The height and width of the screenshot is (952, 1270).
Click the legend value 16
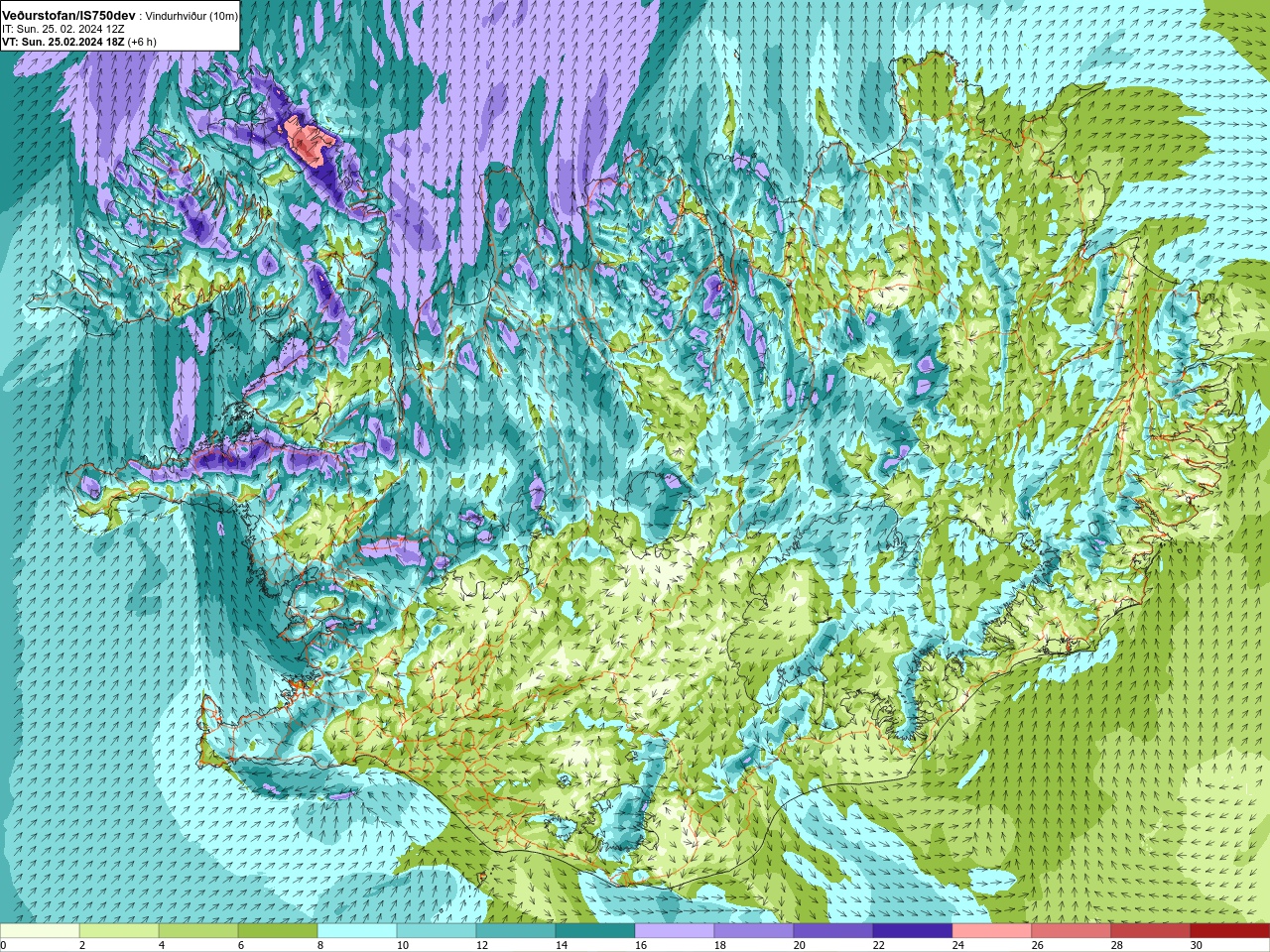click(641, 945)
